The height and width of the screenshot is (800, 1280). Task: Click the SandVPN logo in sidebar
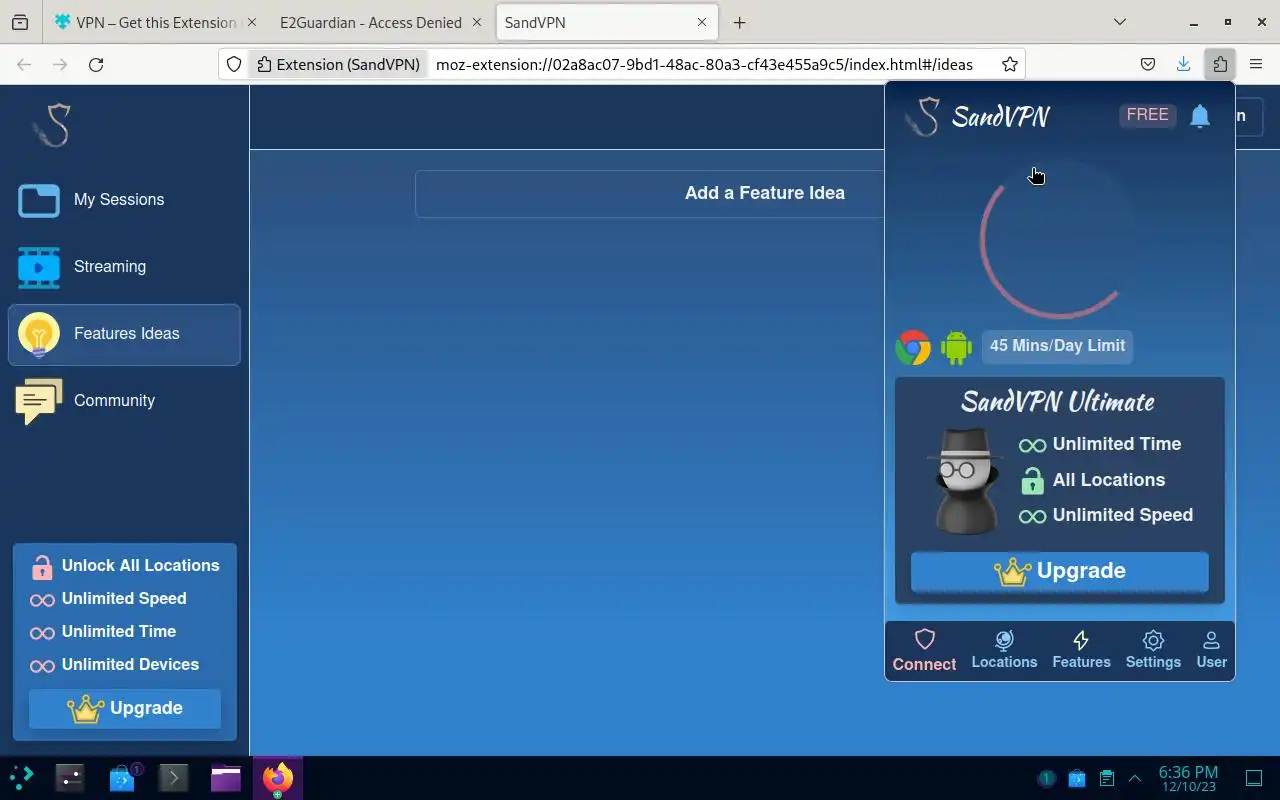tap(52, 125)
